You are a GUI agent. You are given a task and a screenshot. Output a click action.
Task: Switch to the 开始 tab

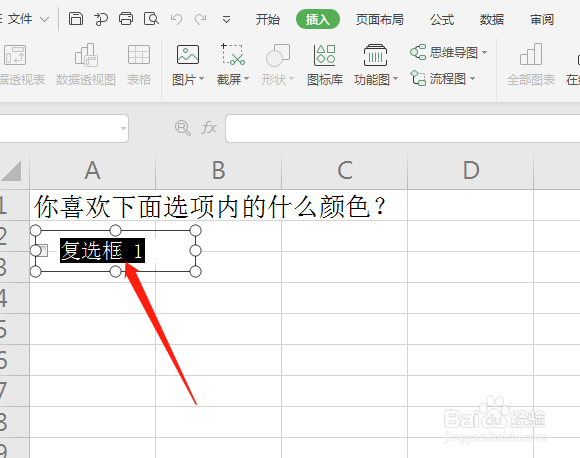click(267, 19)
